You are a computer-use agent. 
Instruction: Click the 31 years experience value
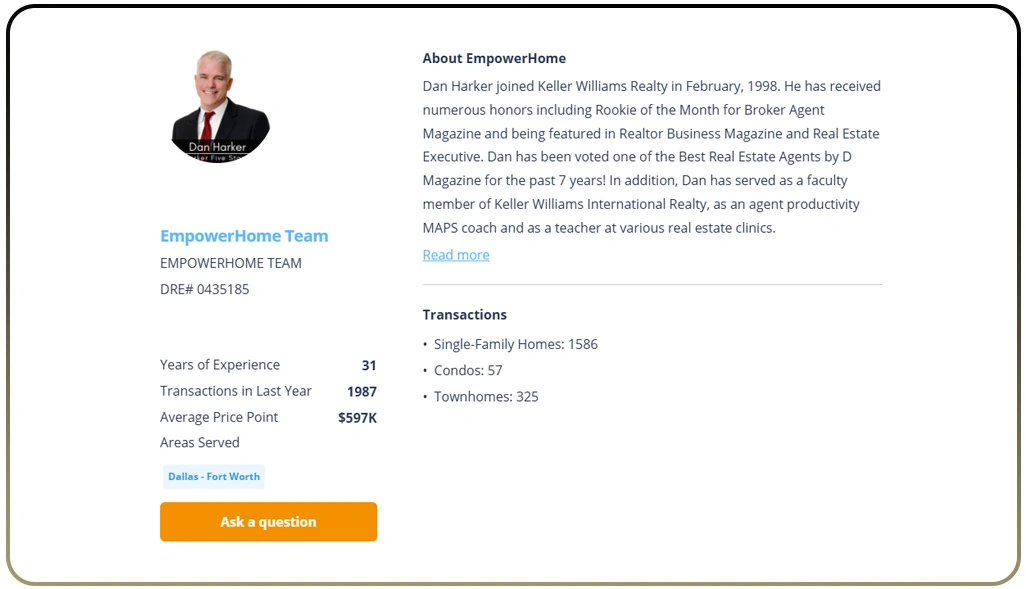coord(369,365)
